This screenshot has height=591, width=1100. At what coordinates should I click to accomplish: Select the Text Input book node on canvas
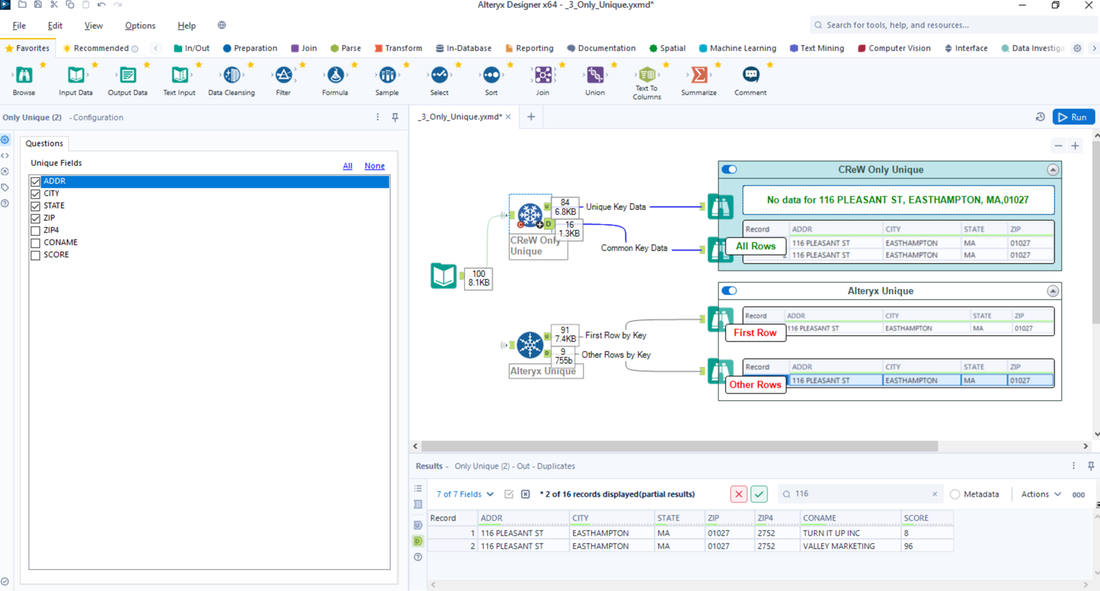pyautogui.click(x=443, y=276)
